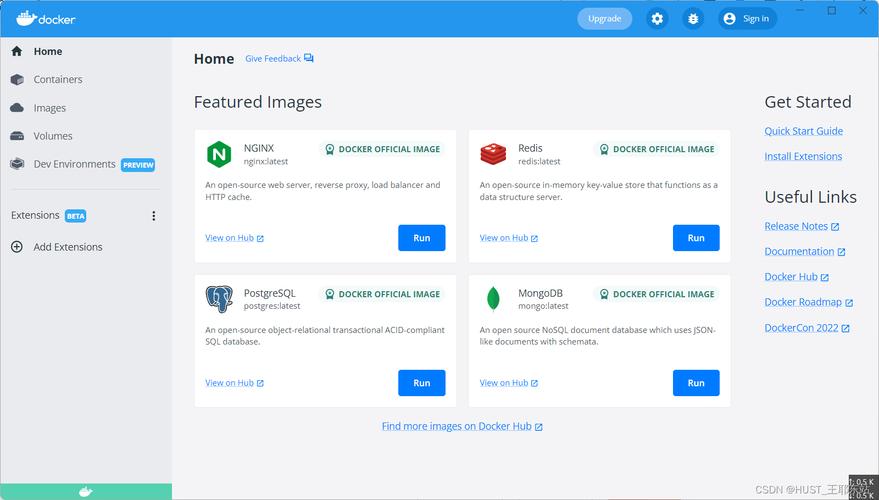Click official image ribbon icon on MongoDB card

click(604, 294)
